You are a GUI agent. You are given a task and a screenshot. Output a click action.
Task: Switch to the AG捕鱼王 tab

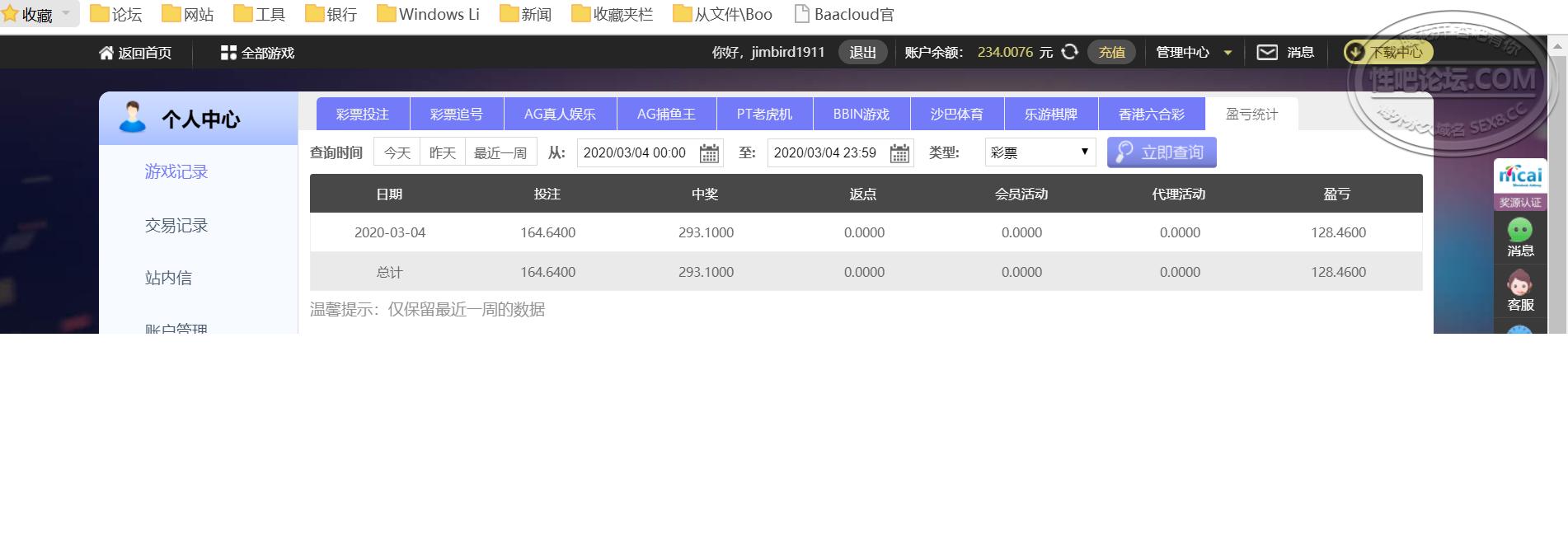click(x=666, y=114)
